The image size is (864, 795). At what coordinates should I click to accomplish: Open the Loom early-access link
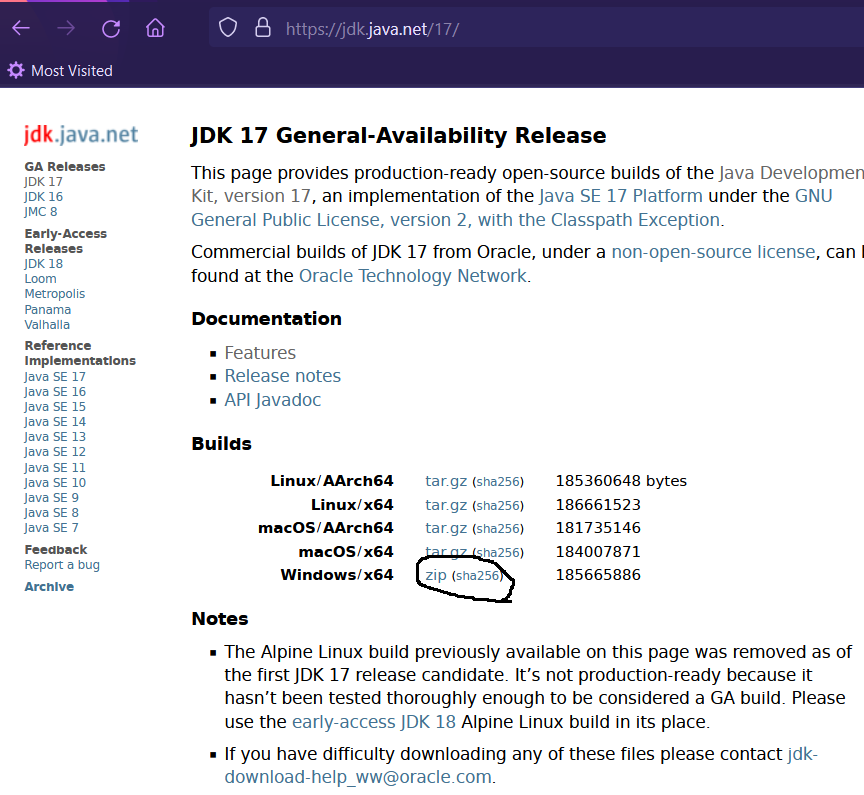(40, 279)
